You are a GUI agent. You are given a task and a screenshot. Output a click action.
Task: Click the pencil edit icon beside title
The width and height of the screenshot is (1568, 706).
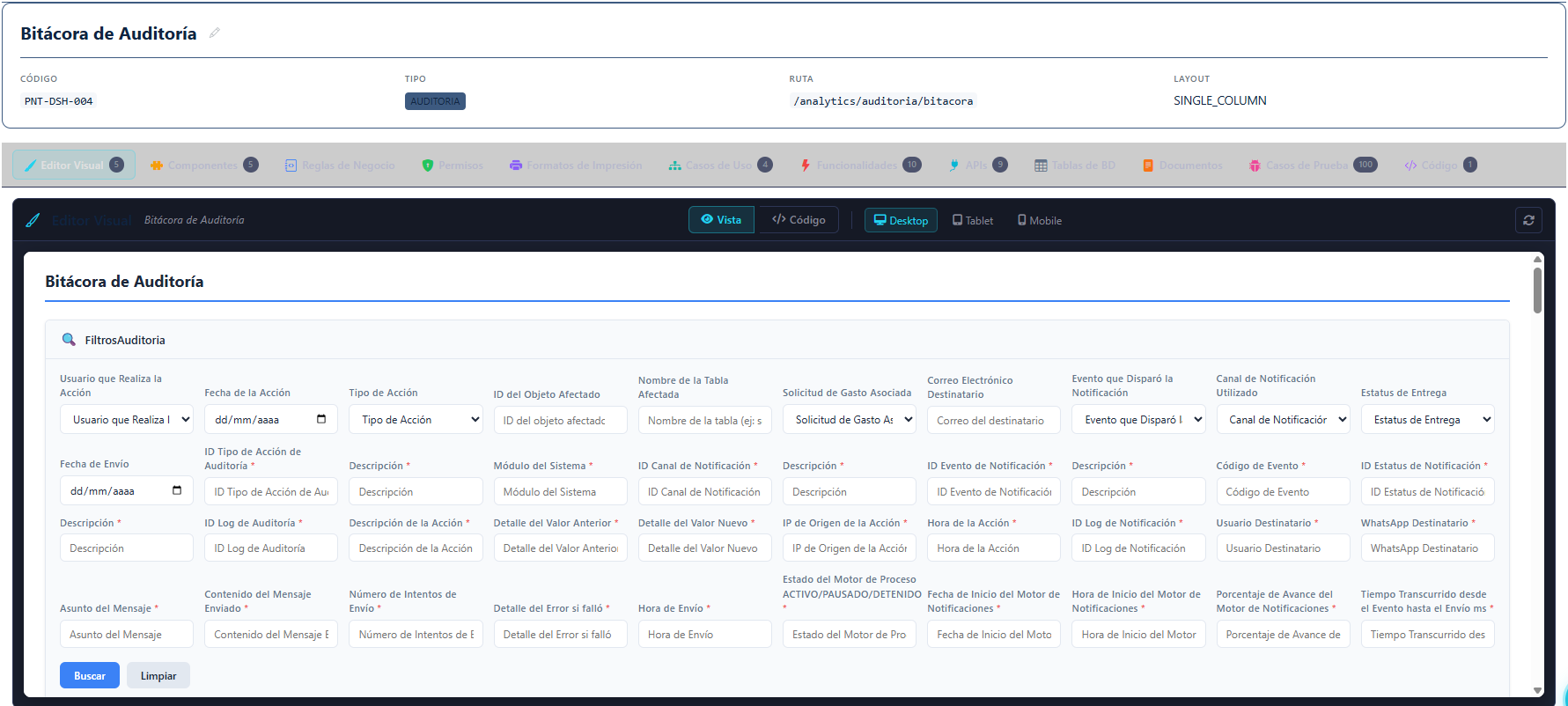point(214,33)
